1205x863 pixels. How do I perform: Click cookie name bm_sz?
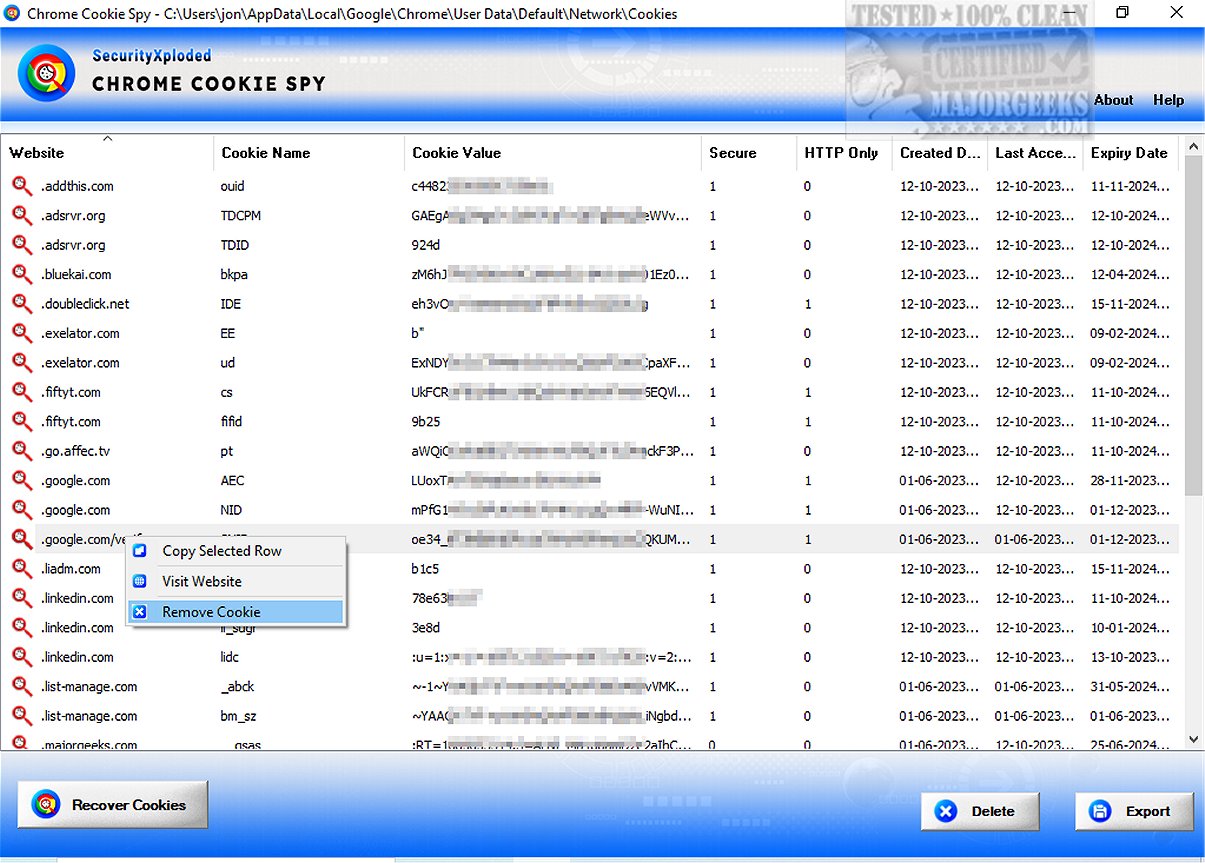pyautogui.click(x=237, y=716)
